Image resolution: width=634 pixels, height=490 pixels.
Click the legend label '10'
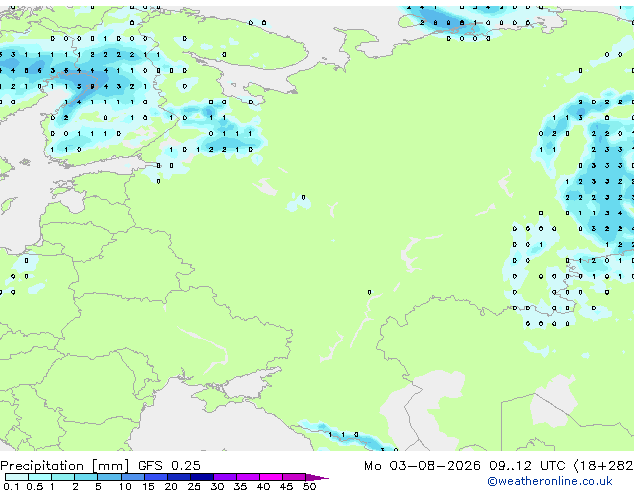point(125,486)
